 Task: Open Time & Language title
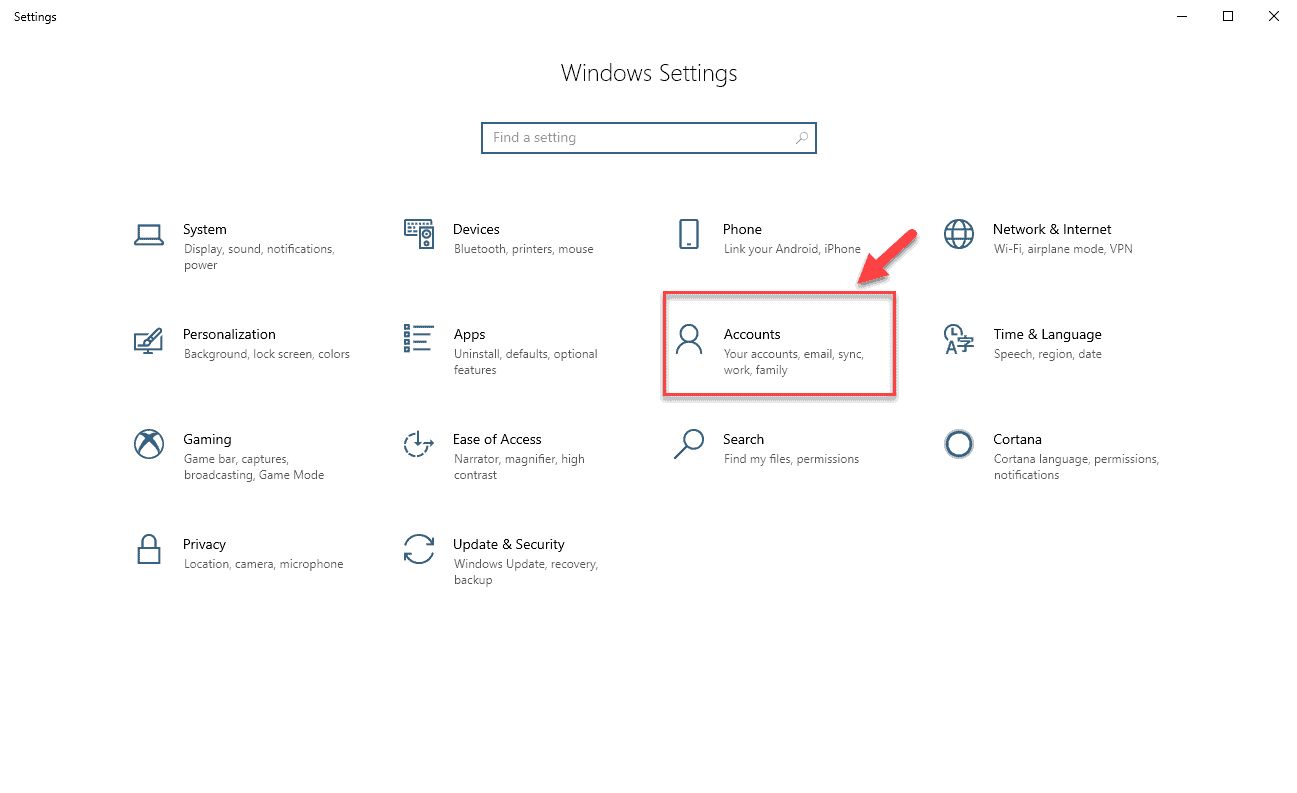coord(1047,335)
